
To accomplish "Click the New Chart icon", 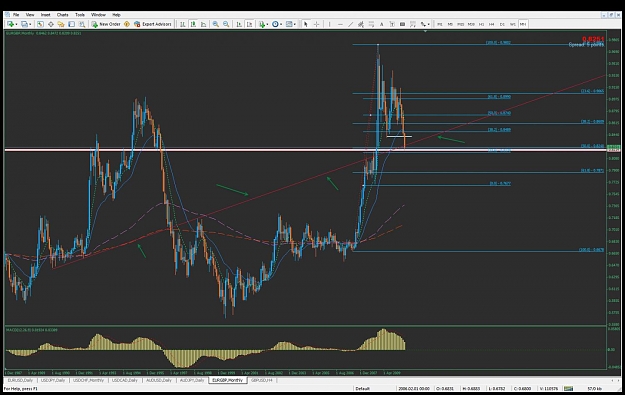I will [x=10, y=24].
